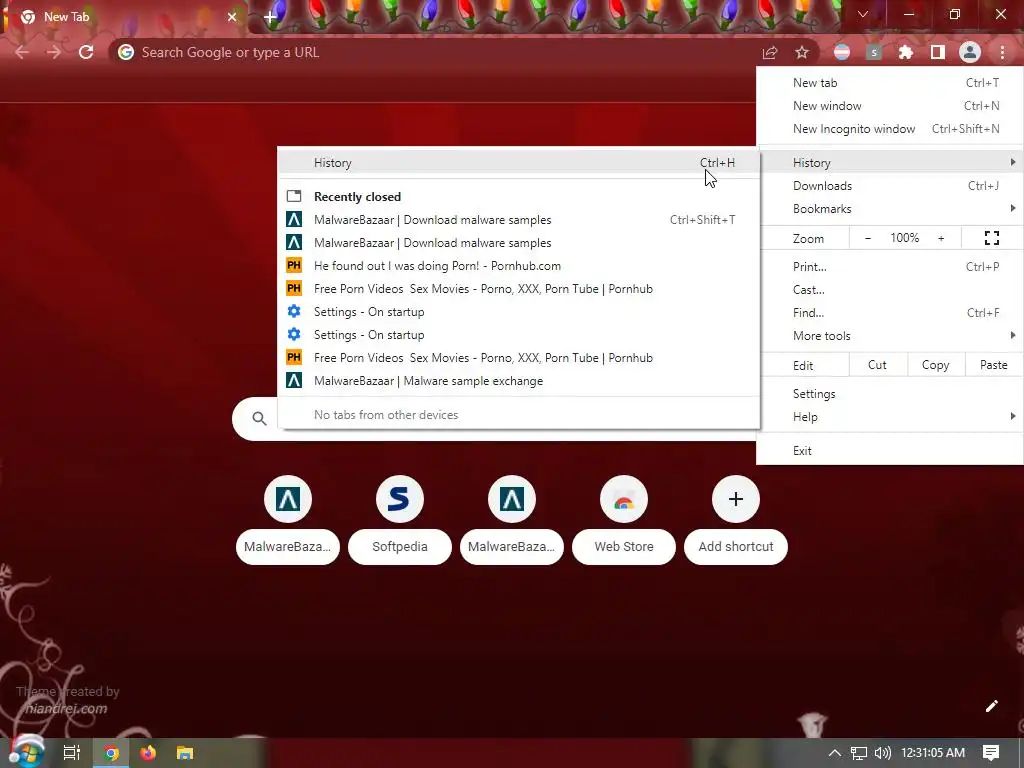Click Add shortcut plus tile
The height and width of the screenshot is (768, 1024).
point(736,520)
